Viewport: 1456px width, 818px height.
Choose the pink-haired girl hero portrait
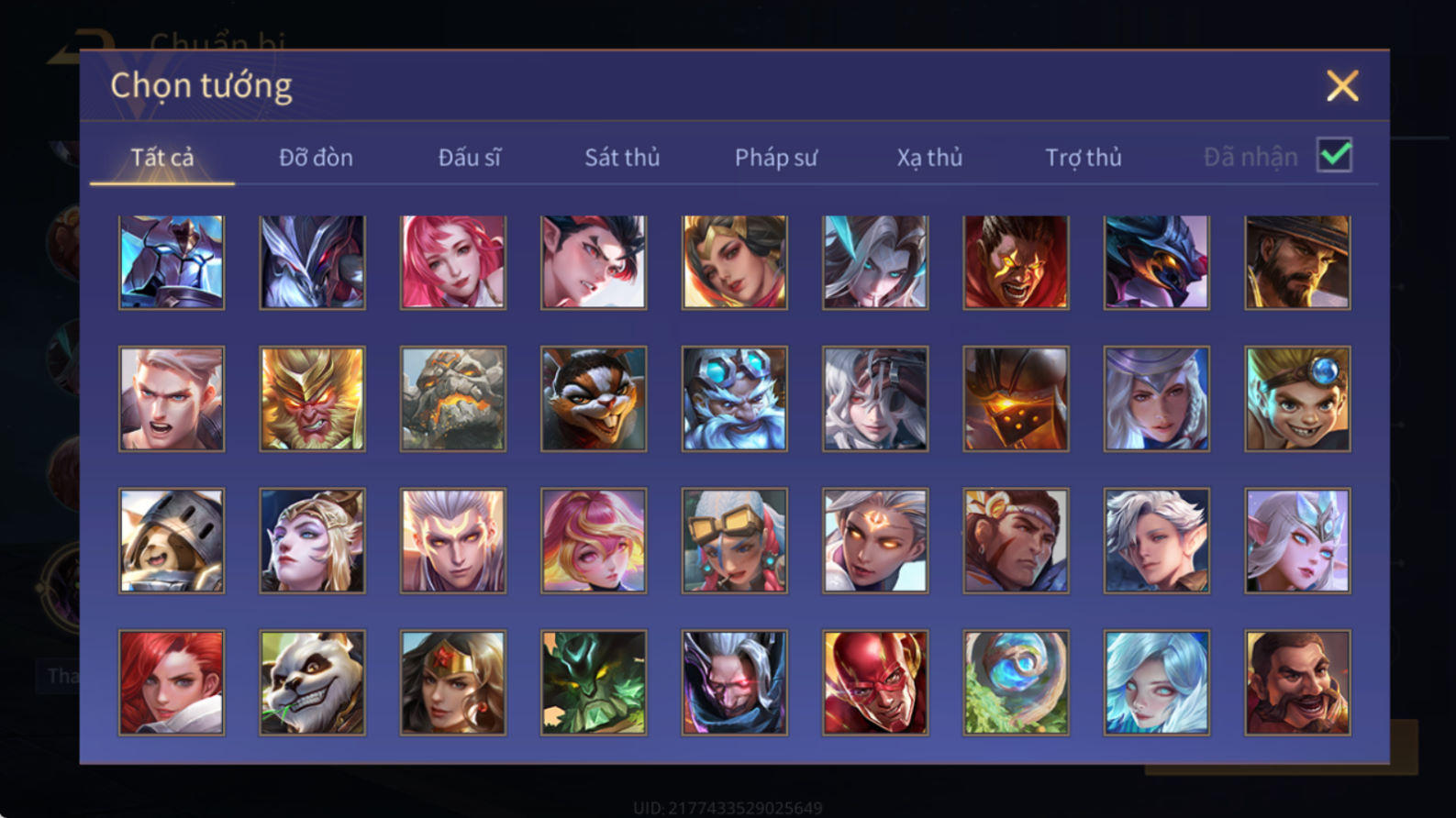point(453,262)
